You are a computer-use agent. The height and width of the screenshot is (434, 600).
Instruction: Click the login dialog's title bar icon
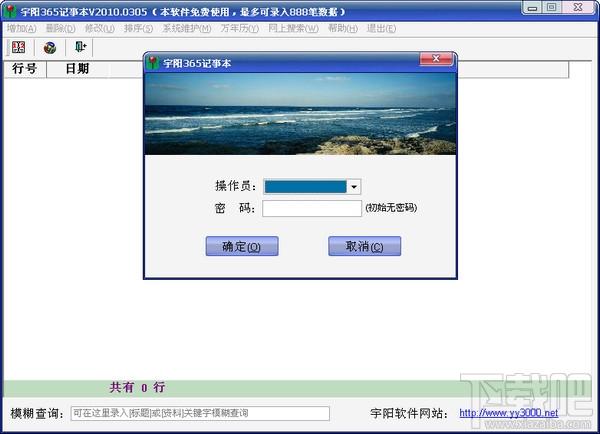tap(153, 63)
